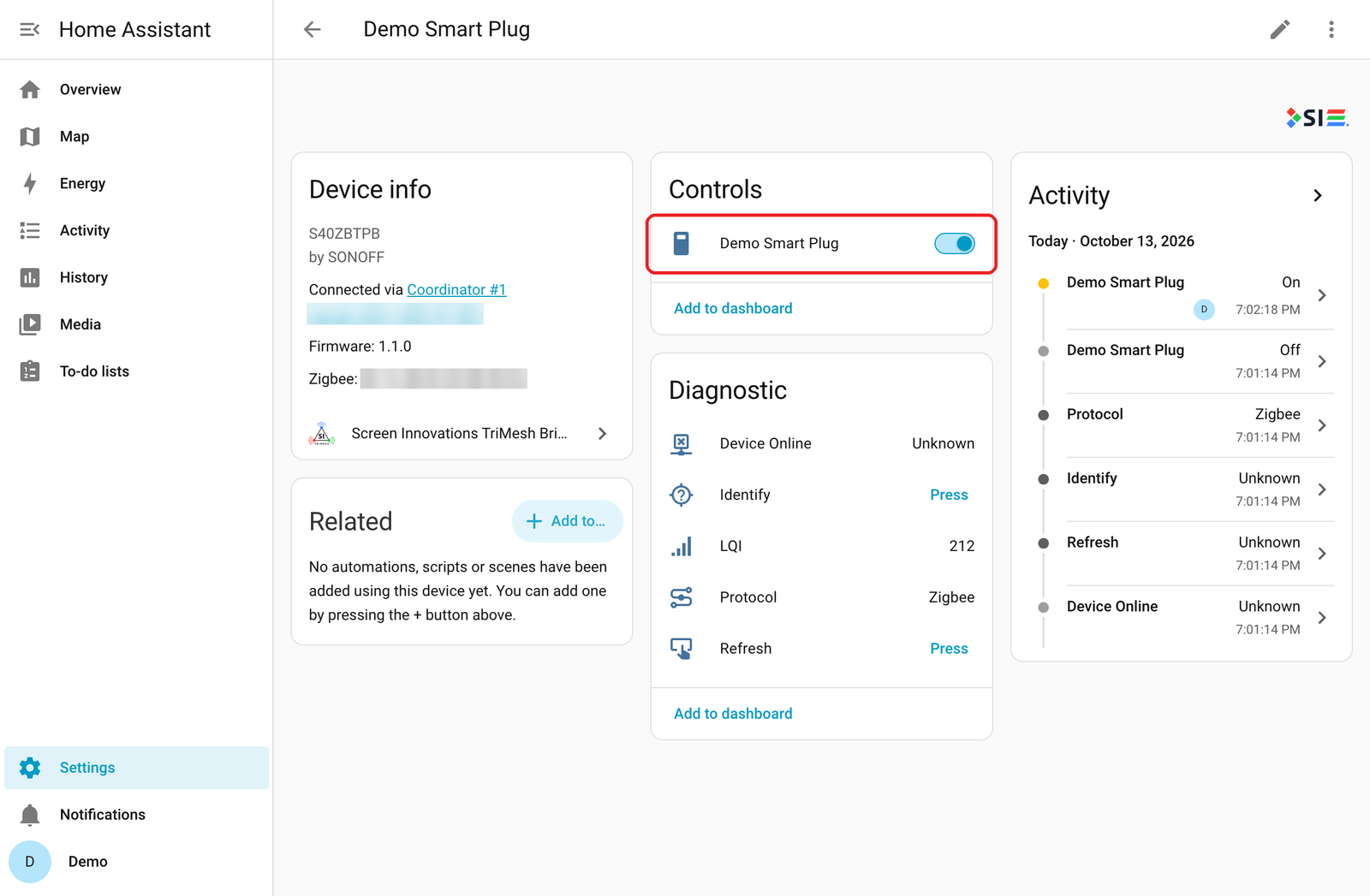Open the three-dot overflow menu
1370x896 pixels.
1331,30
